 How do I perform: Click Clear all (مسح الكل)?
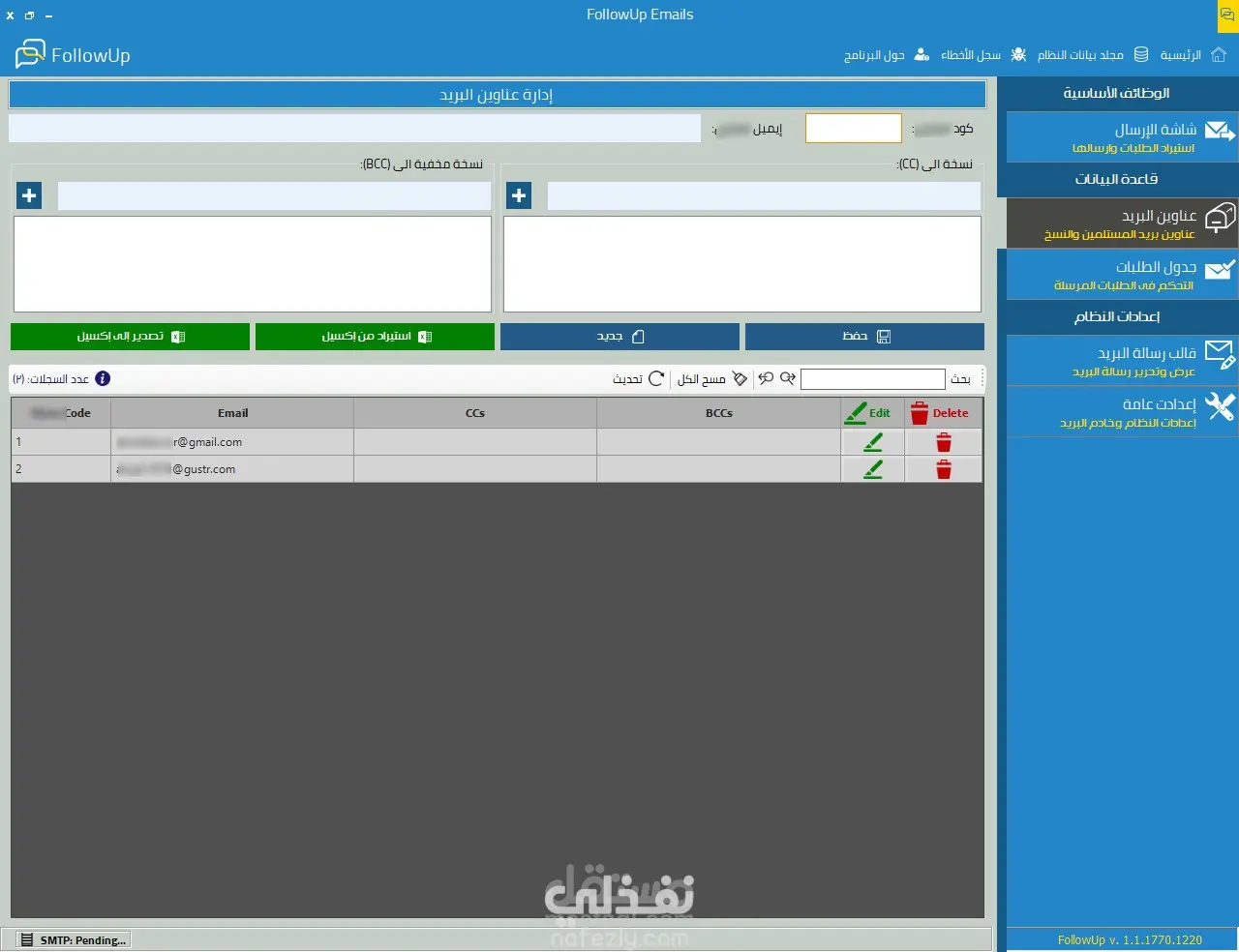click(712, 379)
